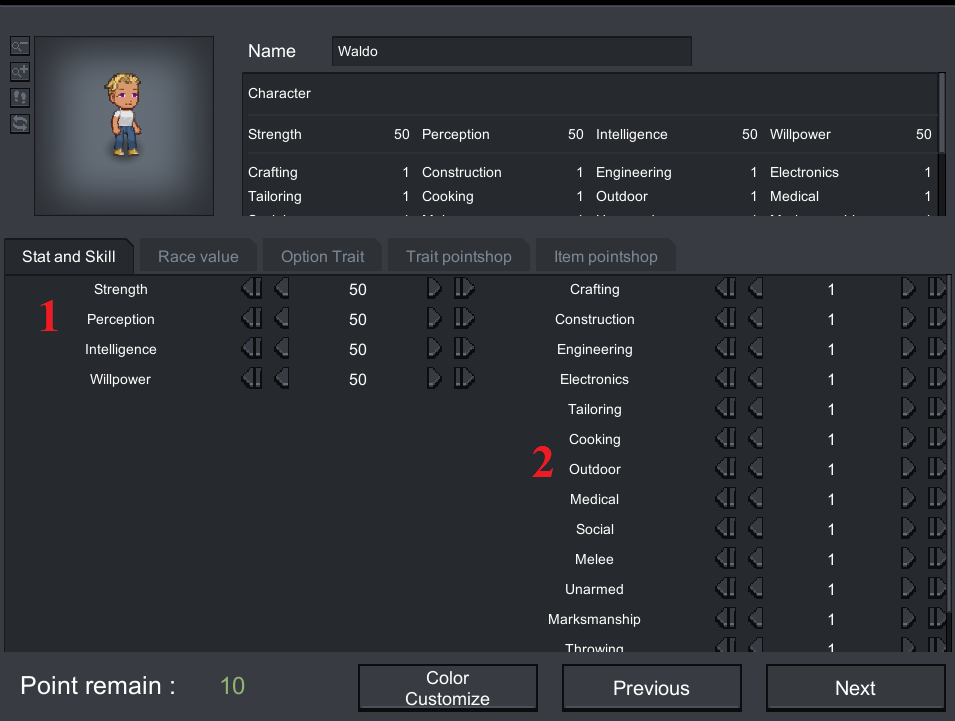Jump Intelligence to the maximum

[464, 349]
